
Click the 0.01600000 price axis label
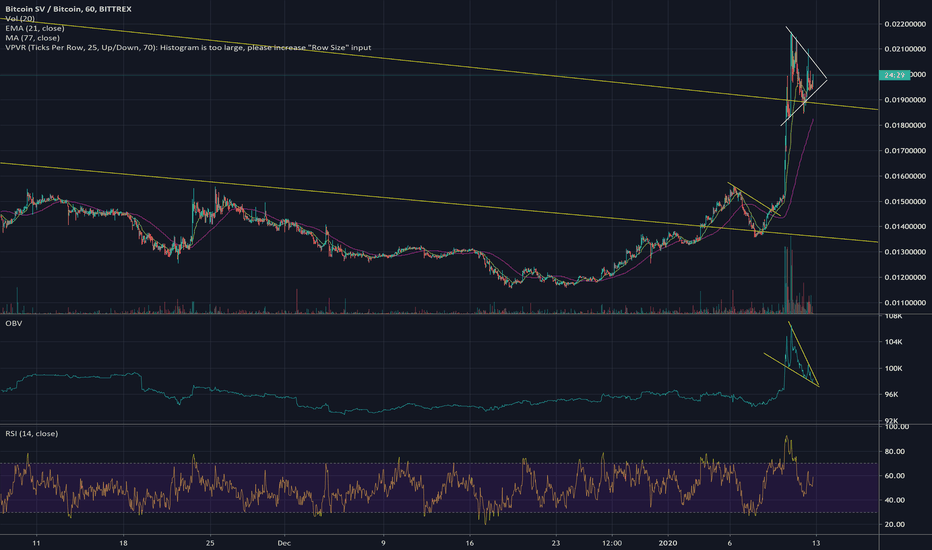point(905,176)
